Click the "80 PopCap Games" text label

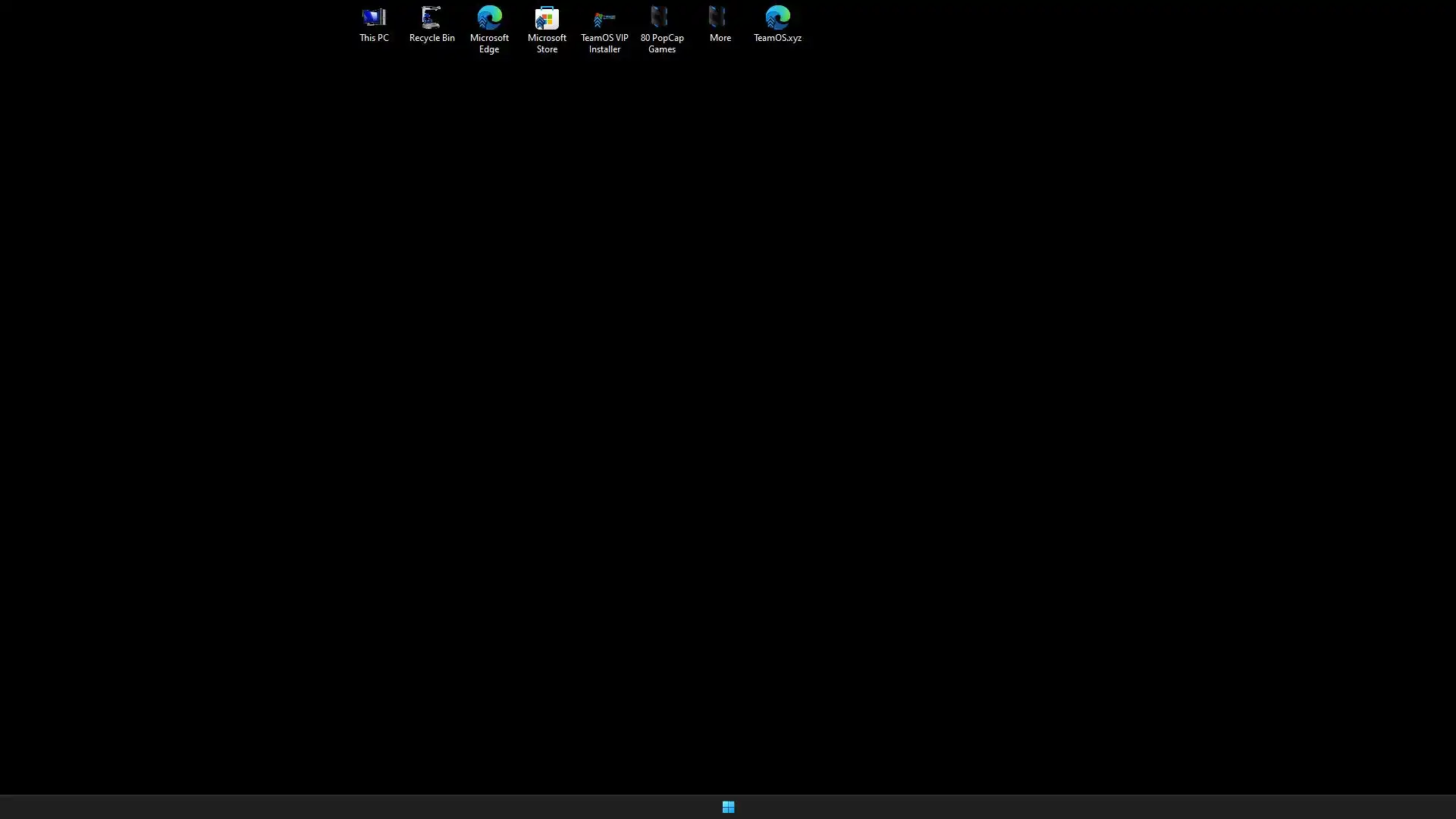point(661,43)
